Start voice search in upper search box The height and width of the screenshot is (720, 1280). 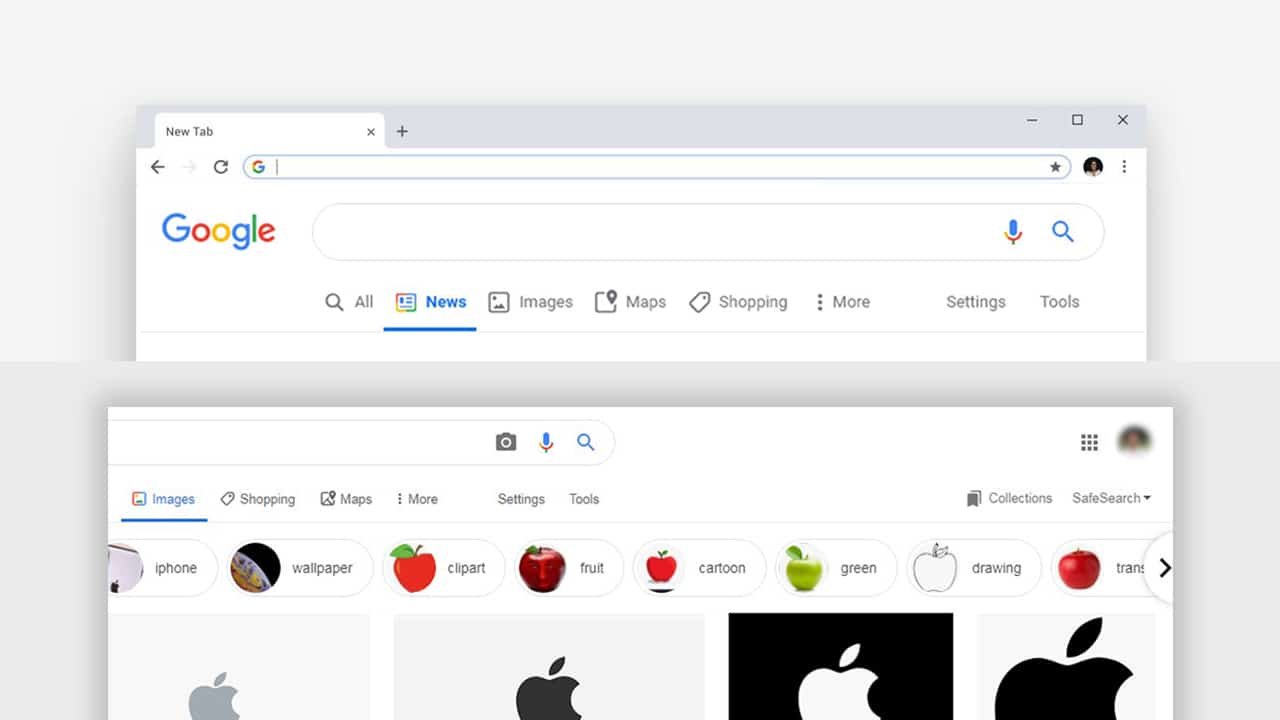tap(1013, 232)
